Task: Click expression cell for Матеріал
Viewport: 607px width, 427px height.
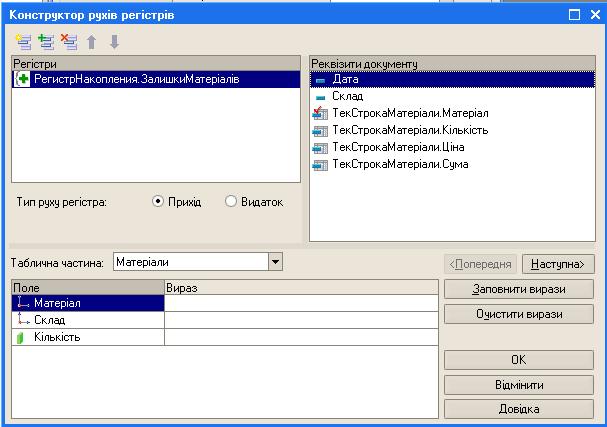Action: pos(301,303)
